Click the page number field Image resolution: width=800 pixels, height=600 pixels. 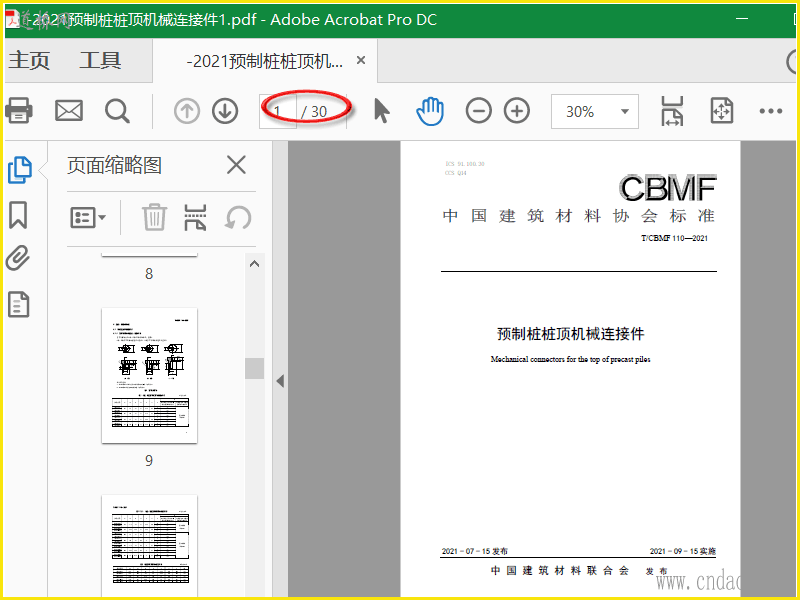point(278,111)
